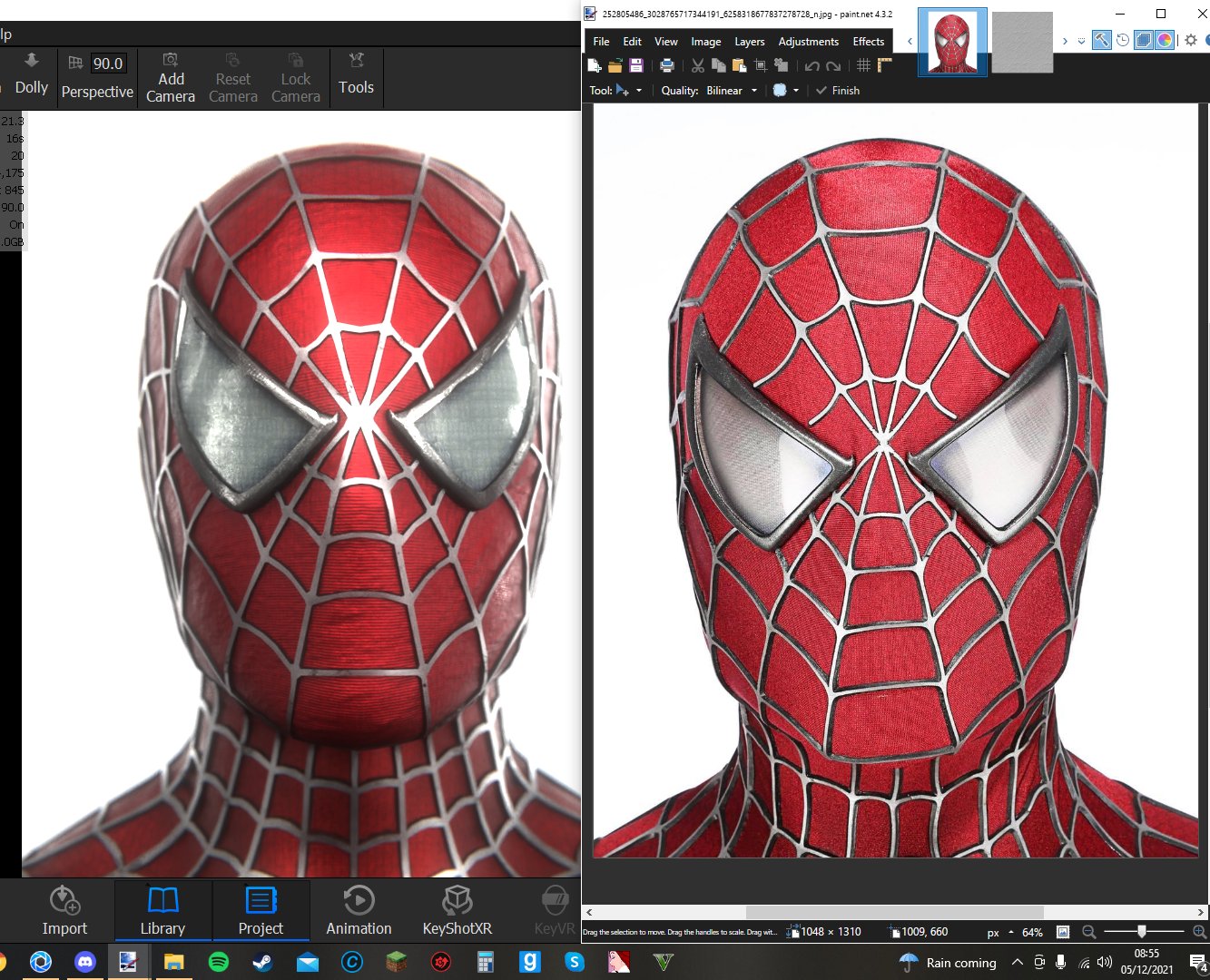Open the Quality dropdown showing Bilinear
Image resolution: width=1210 pixels, height=980 pixels.
(731, 90)
